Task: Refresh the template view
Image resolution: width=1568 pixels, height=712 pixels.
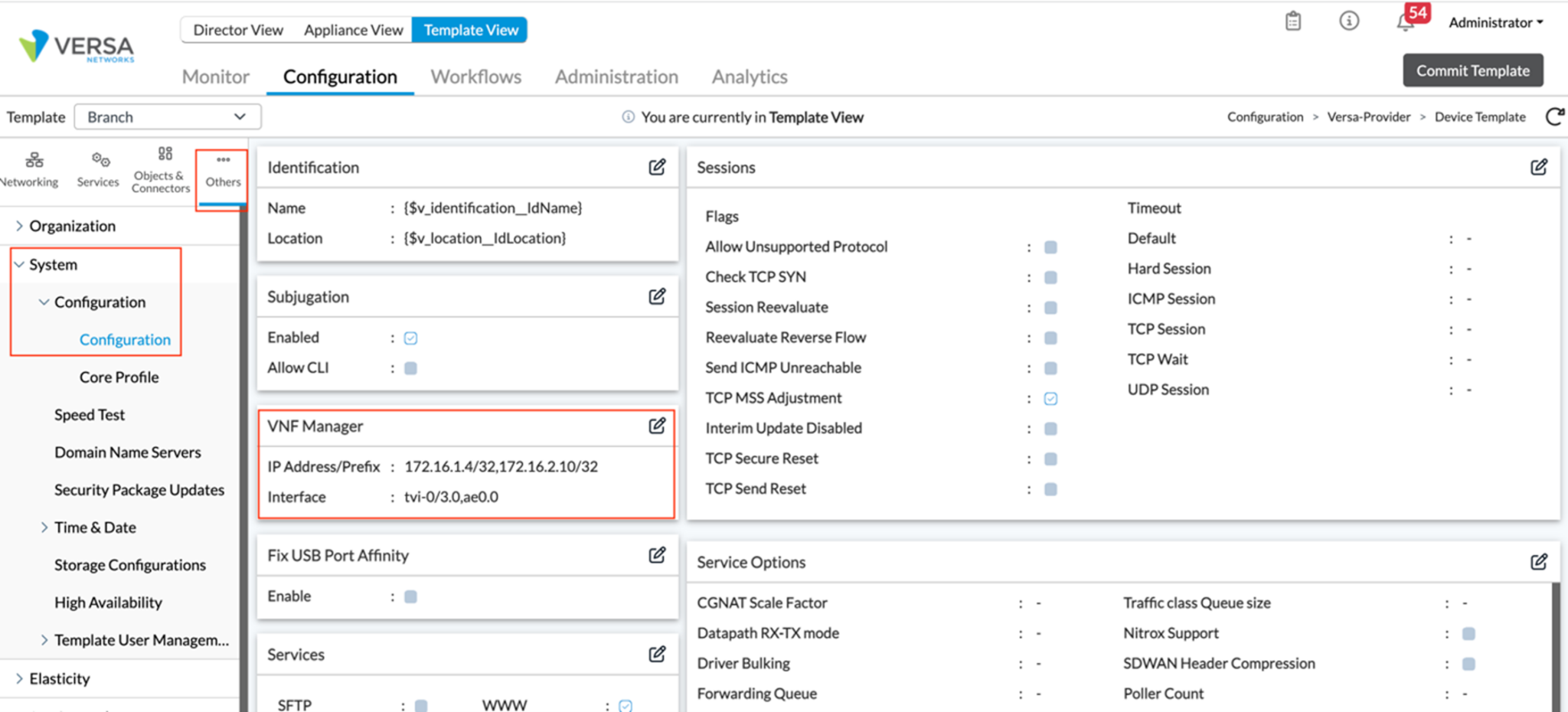Action: click(1555, 116)
